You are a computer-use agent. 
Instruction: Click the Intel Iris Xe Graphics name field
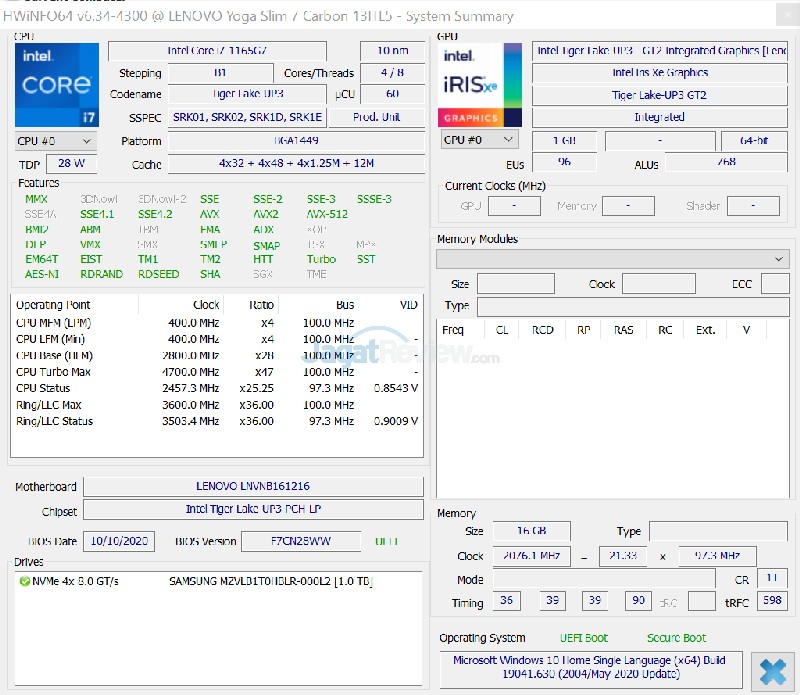[x=660, y=73]
